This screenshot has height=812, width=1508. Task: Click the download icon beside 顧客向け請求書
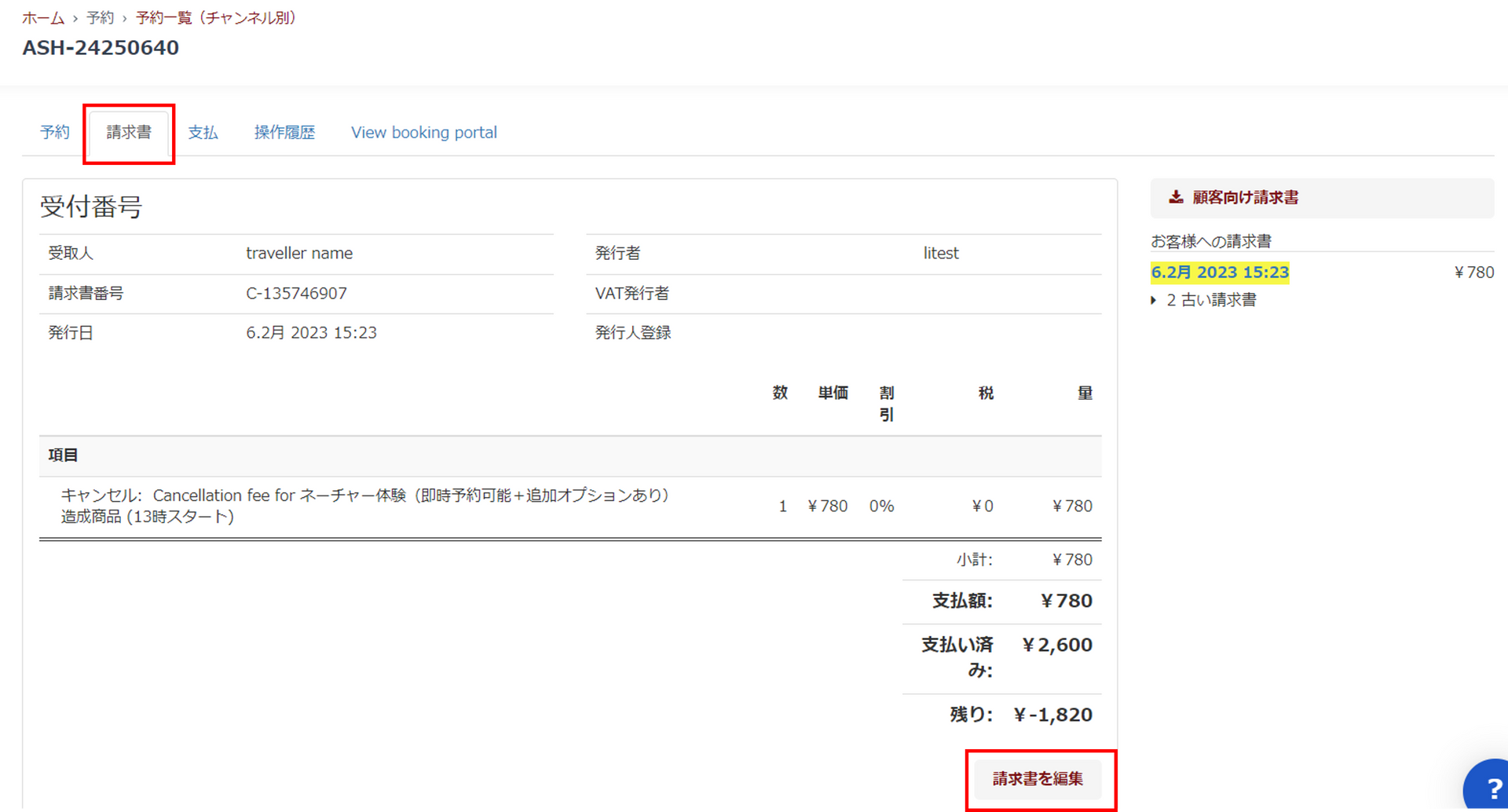(1175, 197)
